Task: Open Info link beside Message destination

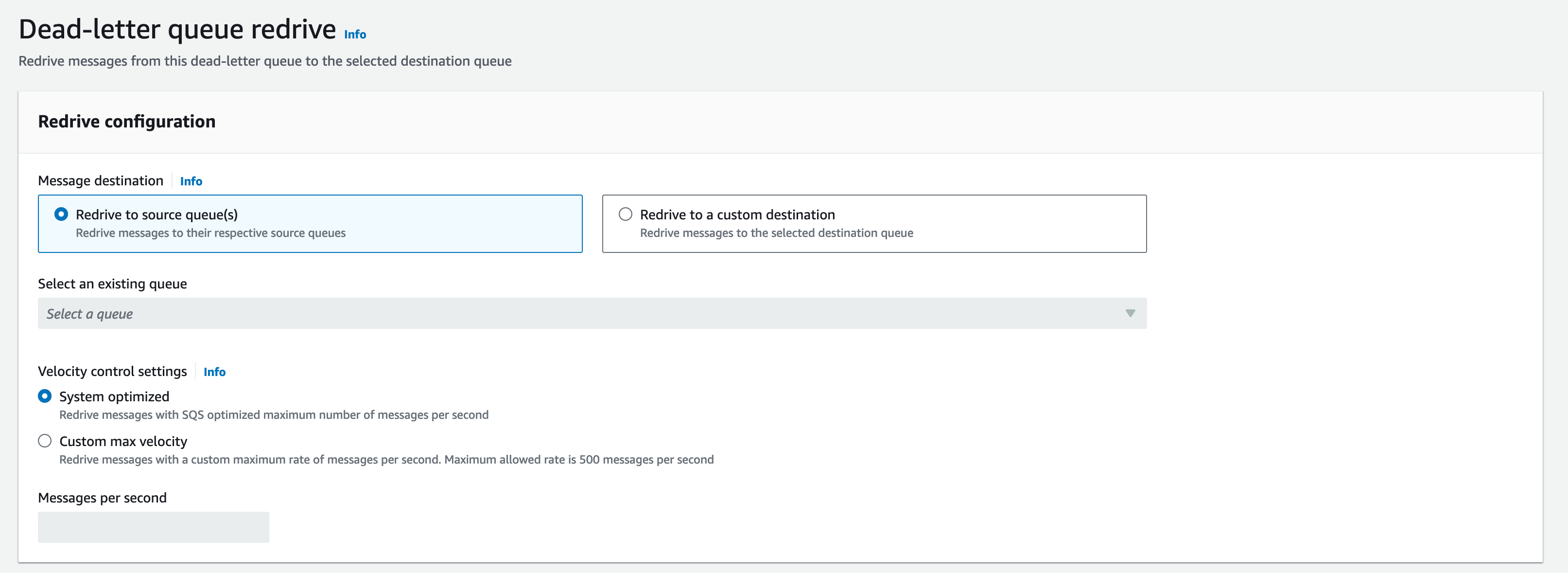Action: [x=191, y=181]
